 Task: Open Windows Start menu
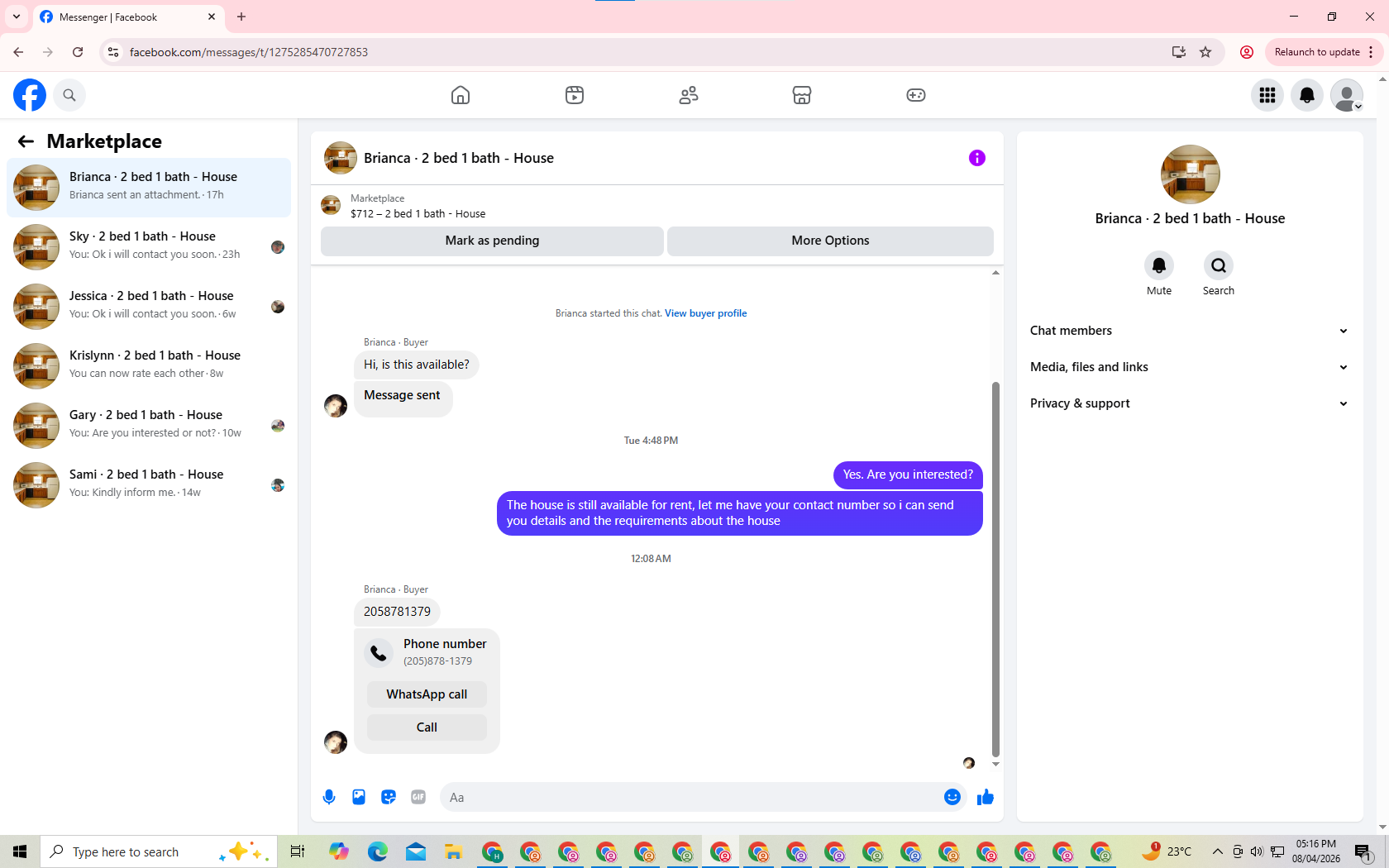click(20, 851)
